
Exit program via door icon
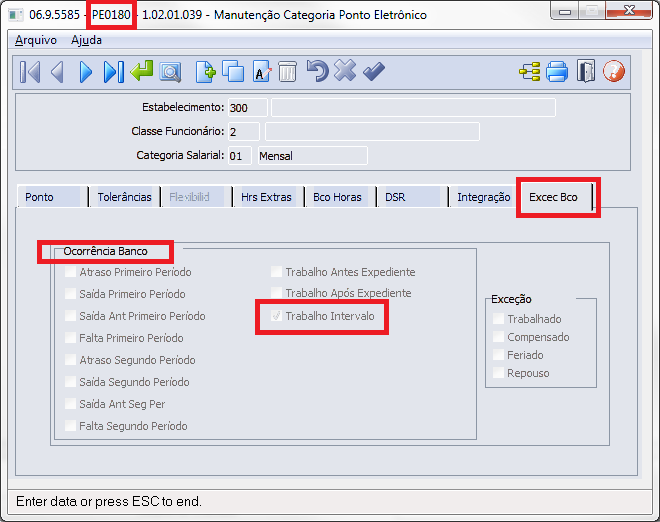coord(585,71)
